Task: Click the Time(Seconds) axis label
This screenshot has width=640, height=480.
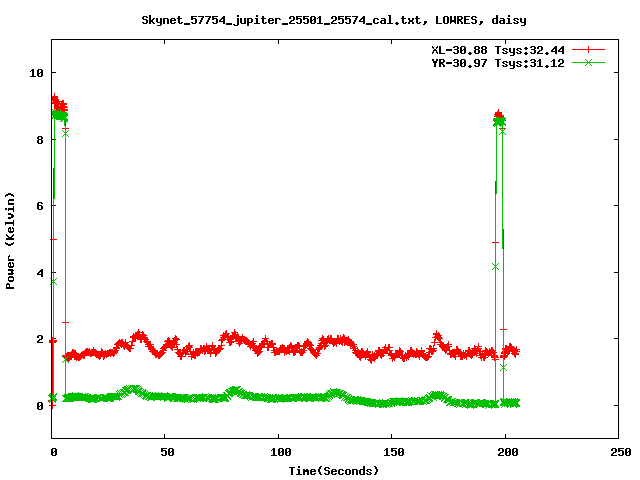Action: [x=334, y=471]
